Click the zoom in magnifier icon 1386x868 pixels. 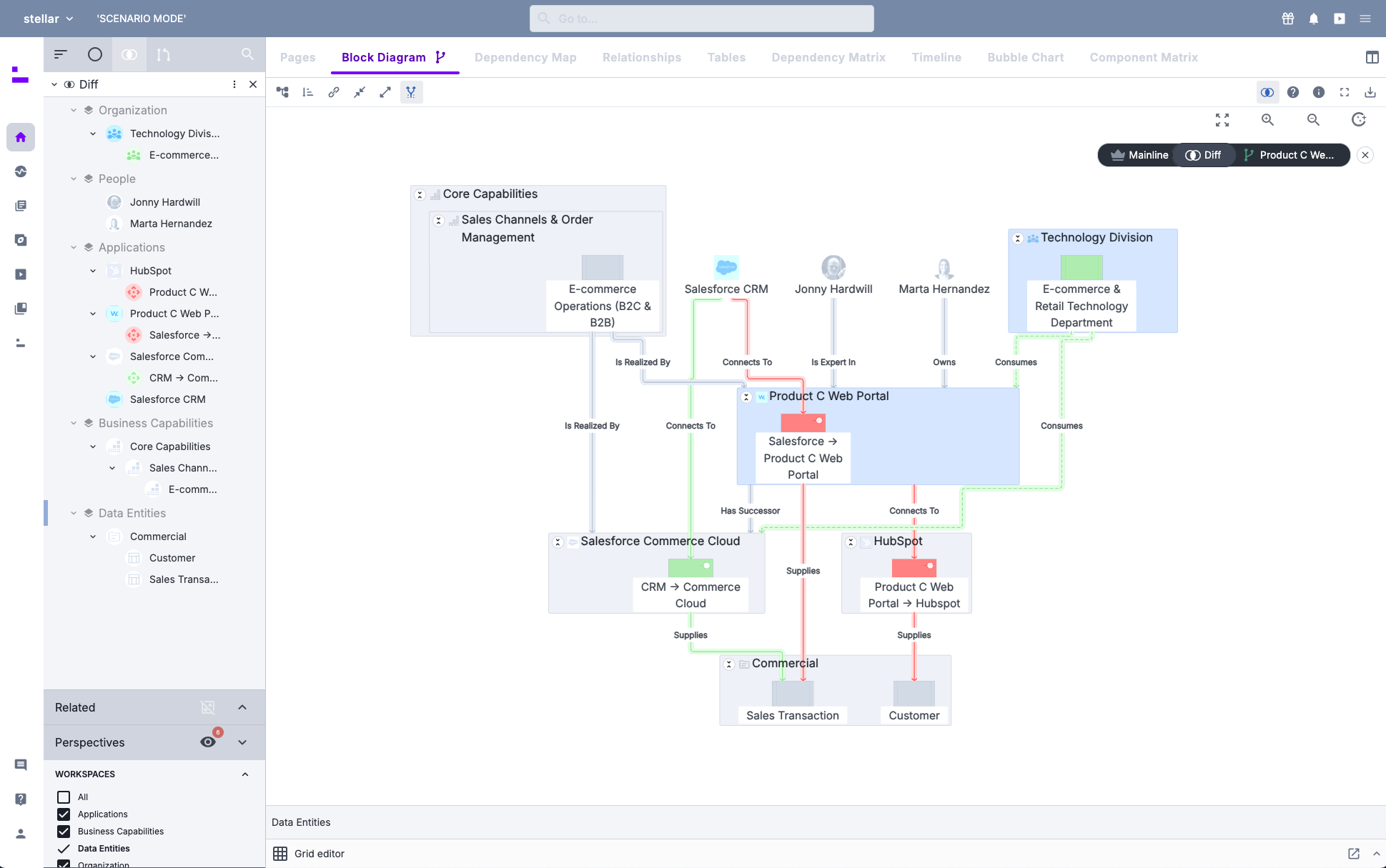coord(1267,120)
